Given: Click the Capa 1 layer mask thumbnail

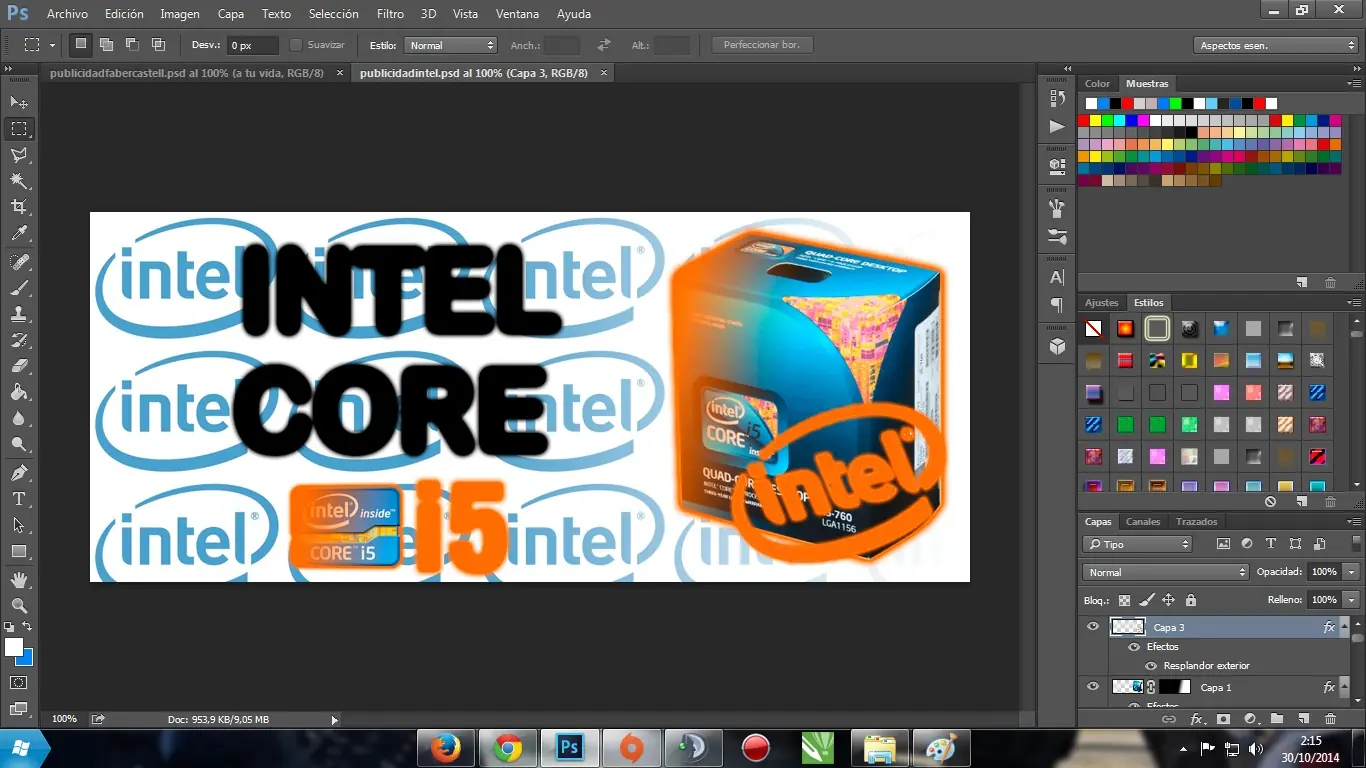Looking at the screenshot, I should [1176, 687].
